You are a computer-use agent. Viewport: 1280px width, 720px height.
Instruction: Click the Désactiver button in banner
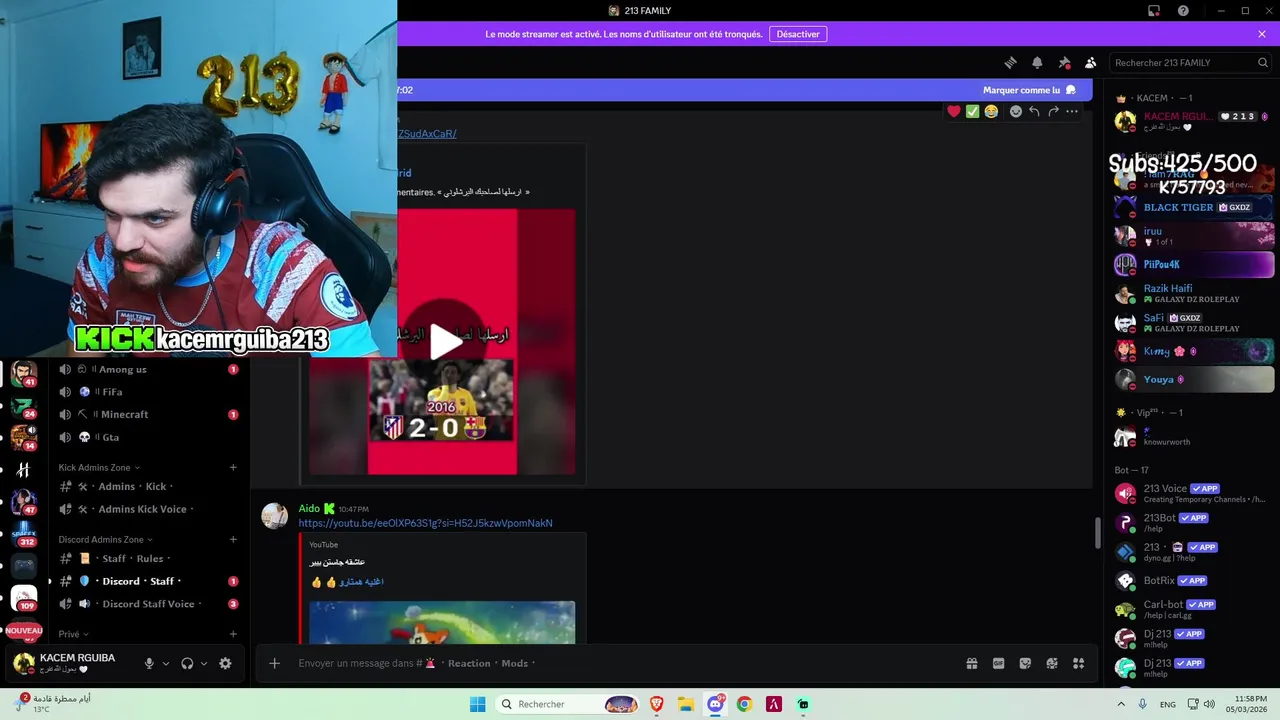[798, 34]
